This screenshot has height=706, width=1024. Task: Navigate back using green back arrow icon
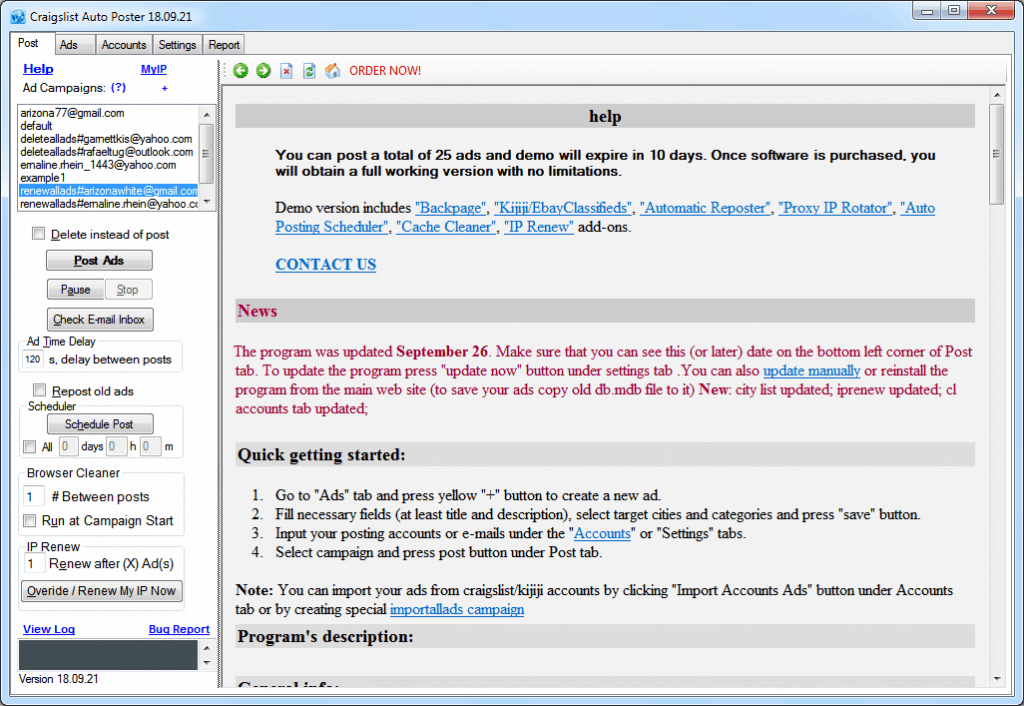[x=240, y=71]
